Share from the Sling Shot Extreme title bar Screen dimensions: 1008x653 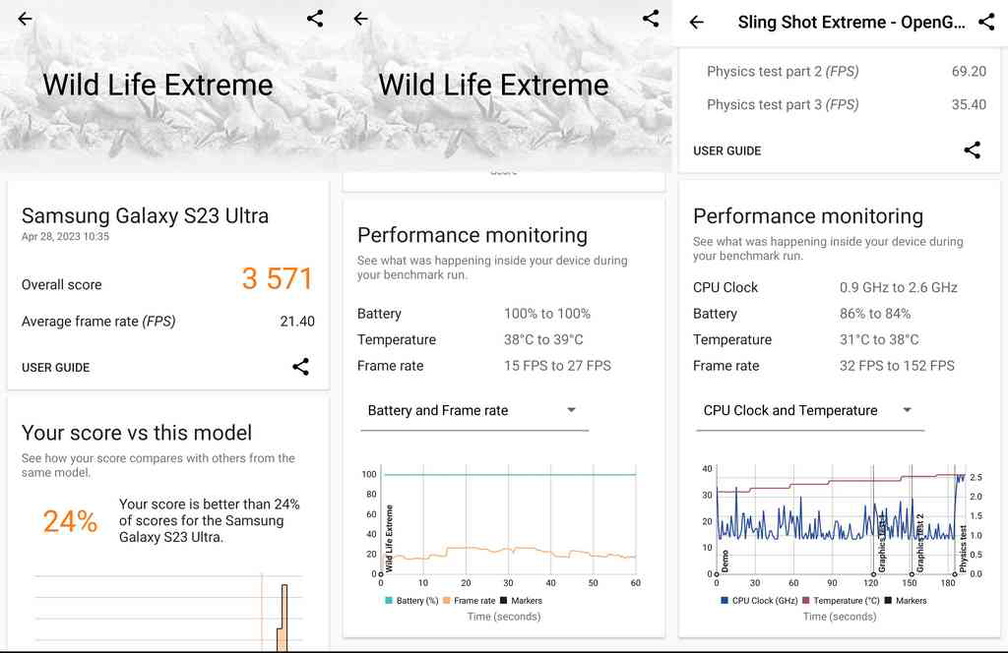(x=987, y=22)
